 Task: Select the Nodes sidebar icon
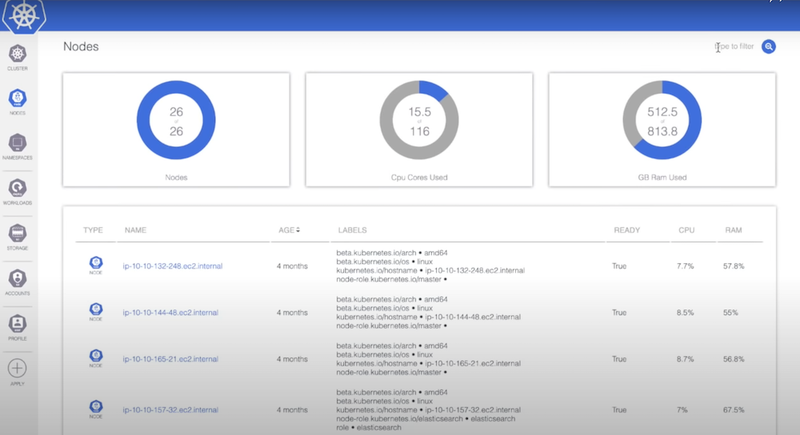coord(17,99)
